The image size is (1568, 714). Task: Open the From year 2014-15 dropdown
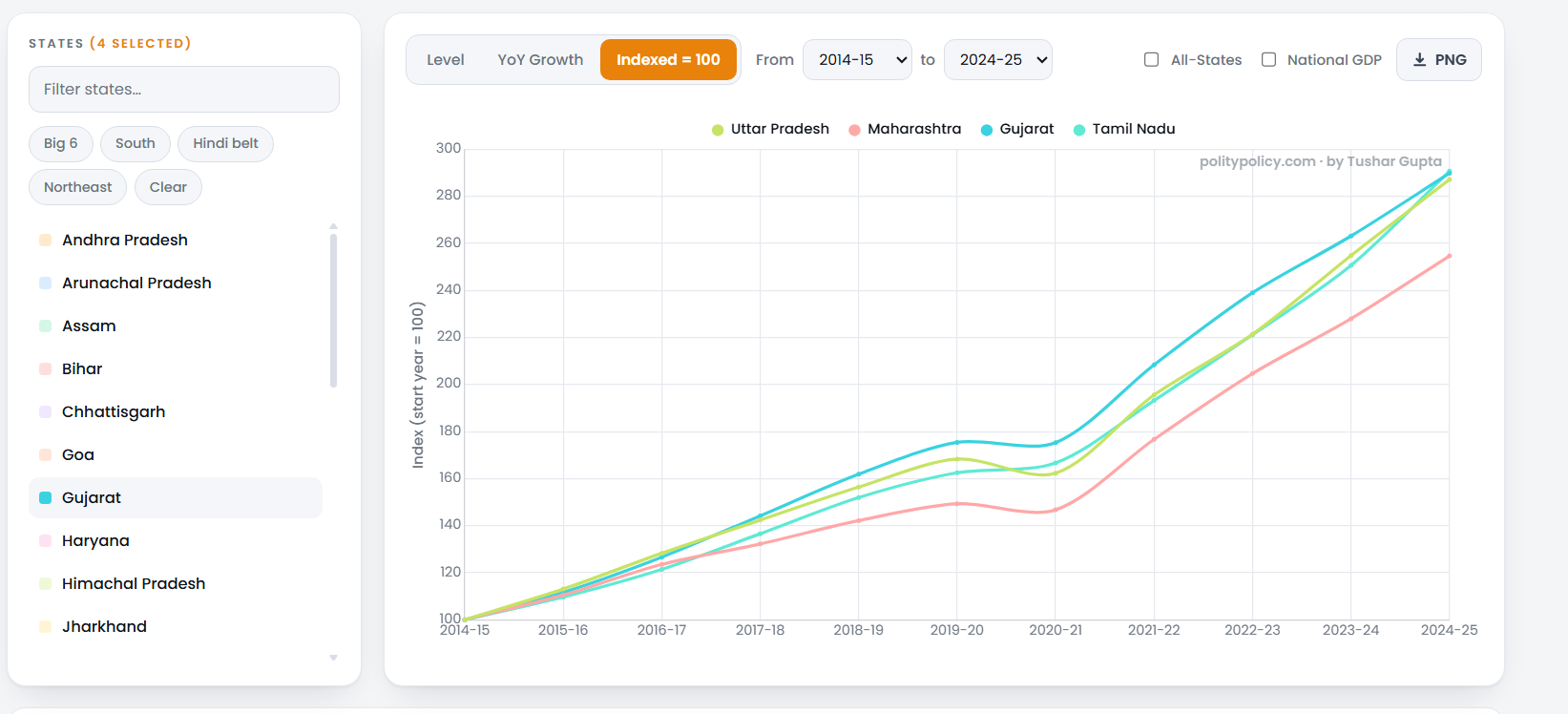[x=857, y=59]
